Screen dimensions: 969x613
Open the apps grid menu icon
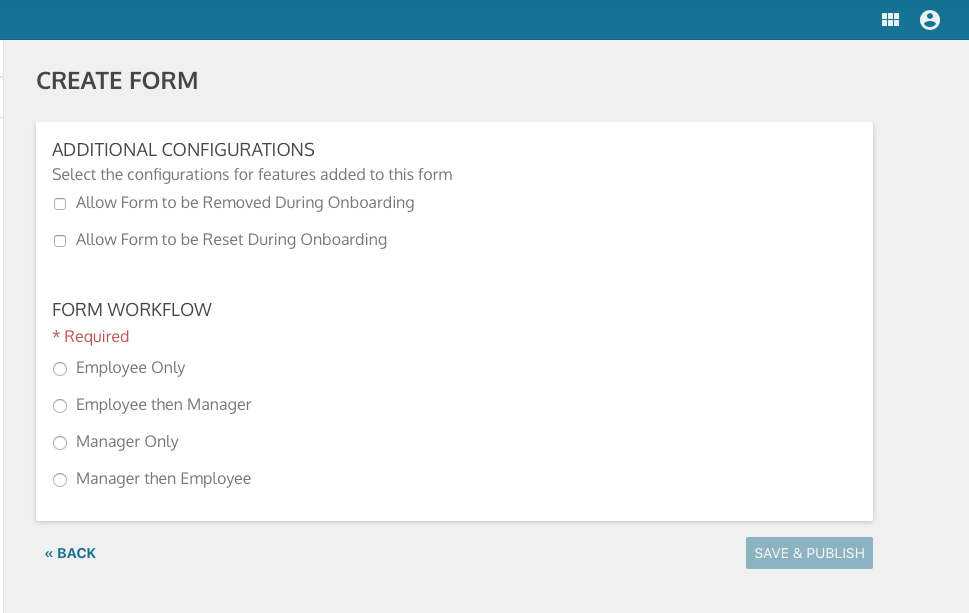(889, 19)
